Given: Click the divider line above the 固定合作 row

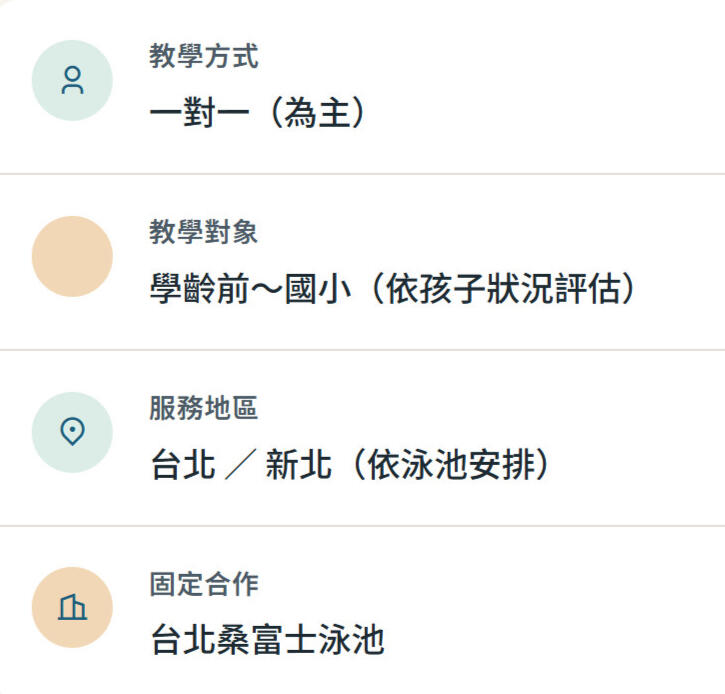Looking at the screenshot, I should click(x=362, y=525).
